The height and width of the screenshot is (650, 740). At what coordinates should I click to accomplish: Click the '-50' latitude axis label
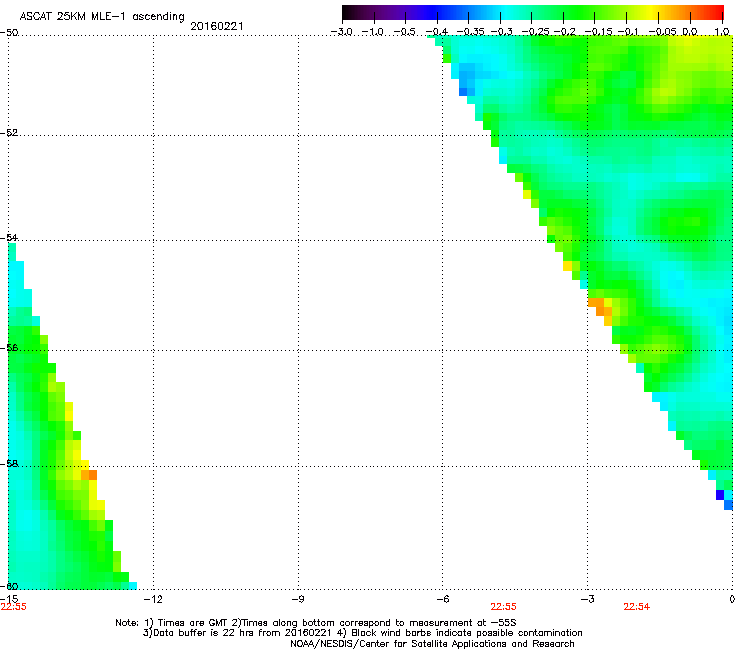[x=9, y=33]
